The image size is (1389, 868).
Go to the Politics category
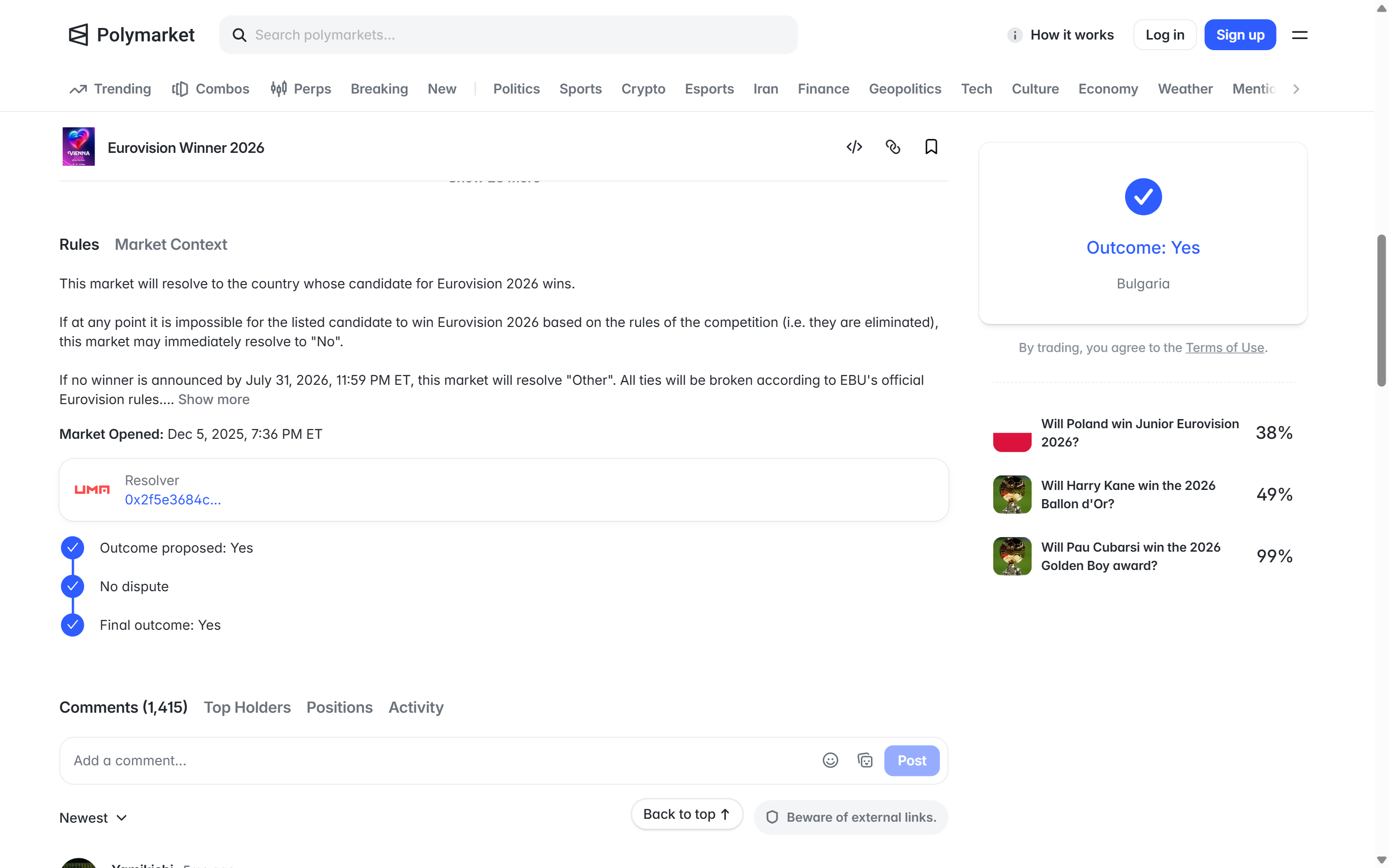coord(516,89)
